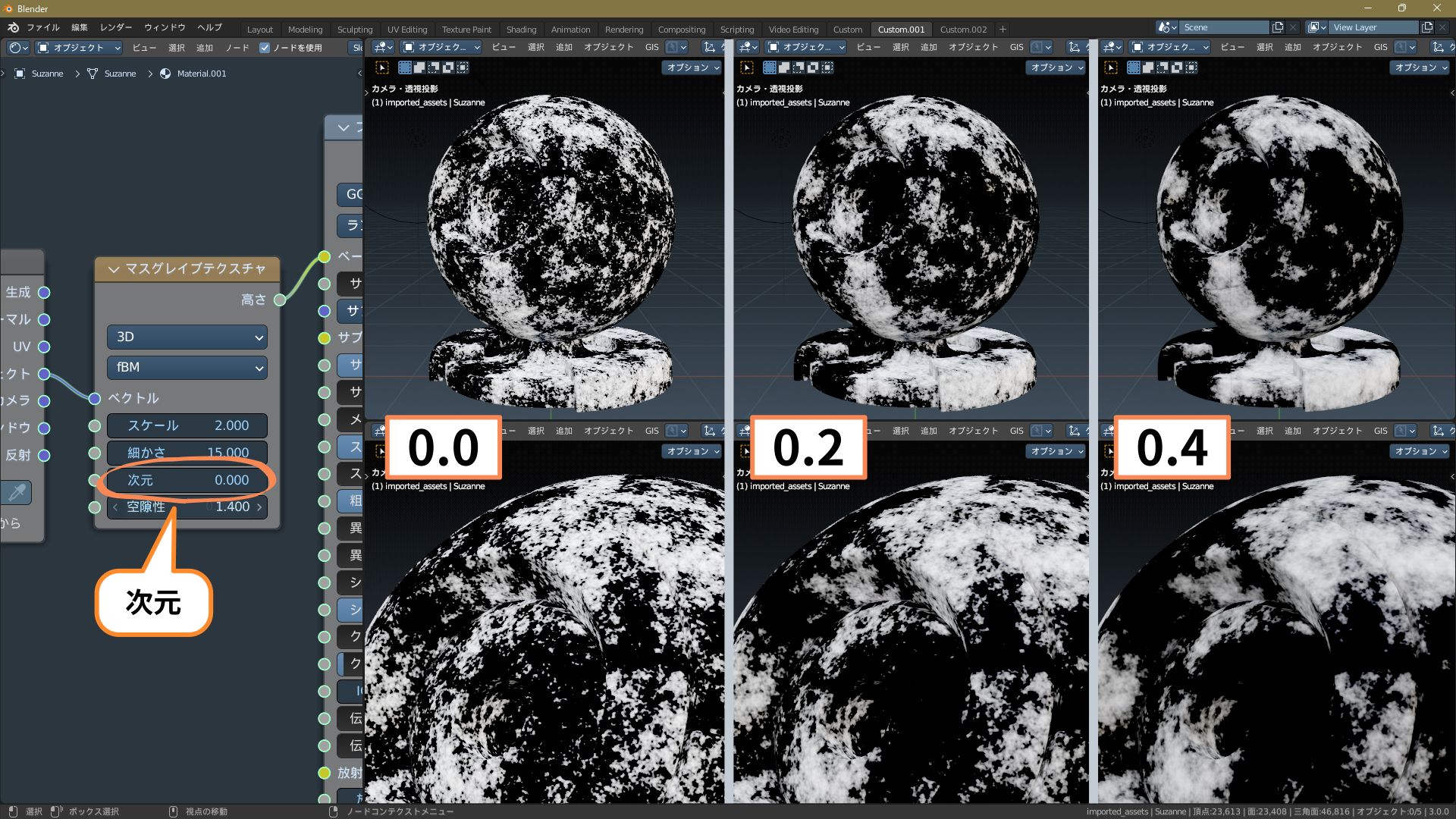Open the GIS layer dropdown in the middle viewport header
This screenshot has width=1456, height=819.
point(1041,47)
